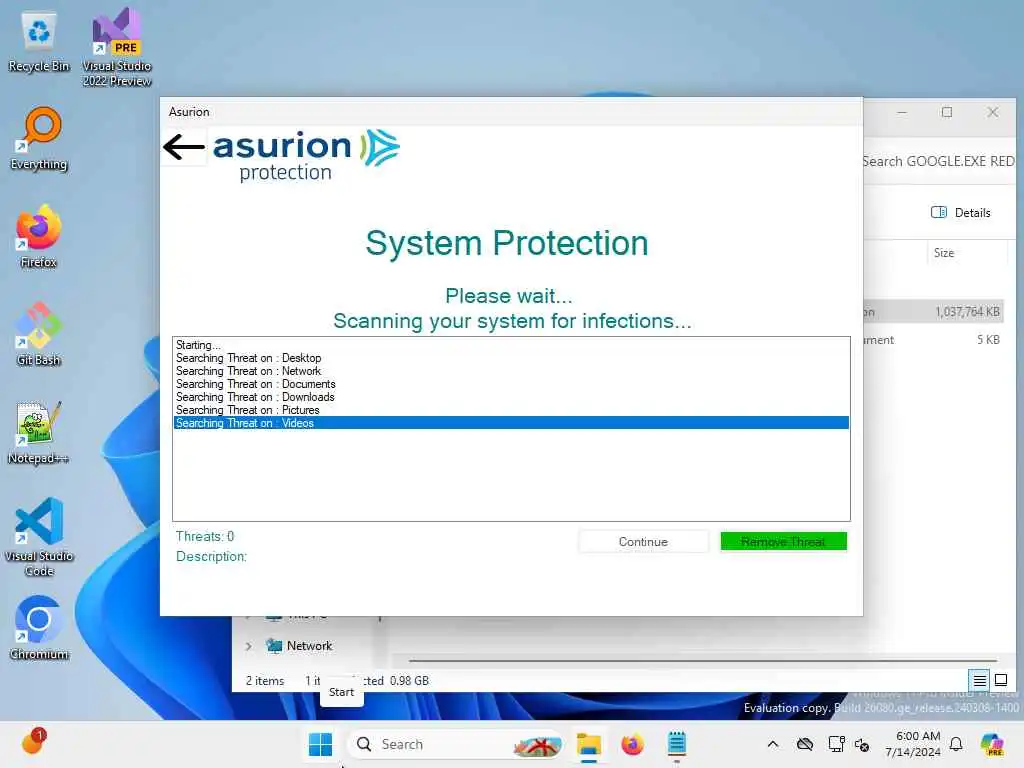1024x768 pixels.
Task: Open the notepad app in the taskbar
Action: pyautogui.click(x=677, y=744)
